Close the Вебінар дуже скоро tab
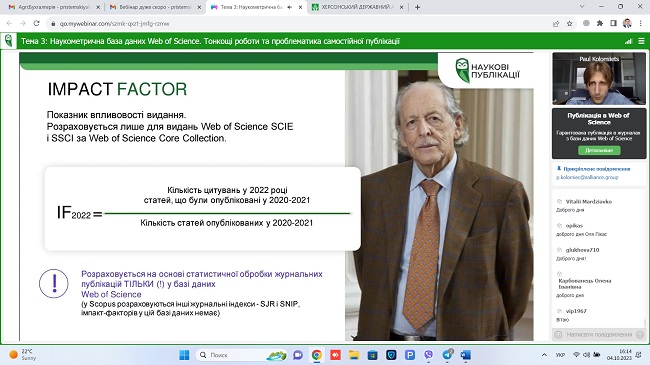Screen dimensions: 650x365 point(199,7)
